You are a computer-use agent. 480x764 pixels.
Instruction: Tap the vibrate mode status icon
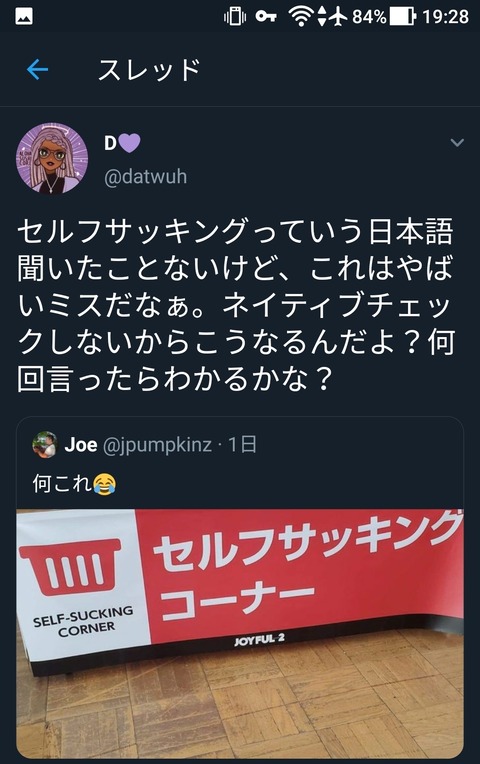pyautogui.click(x=235, y=17)
